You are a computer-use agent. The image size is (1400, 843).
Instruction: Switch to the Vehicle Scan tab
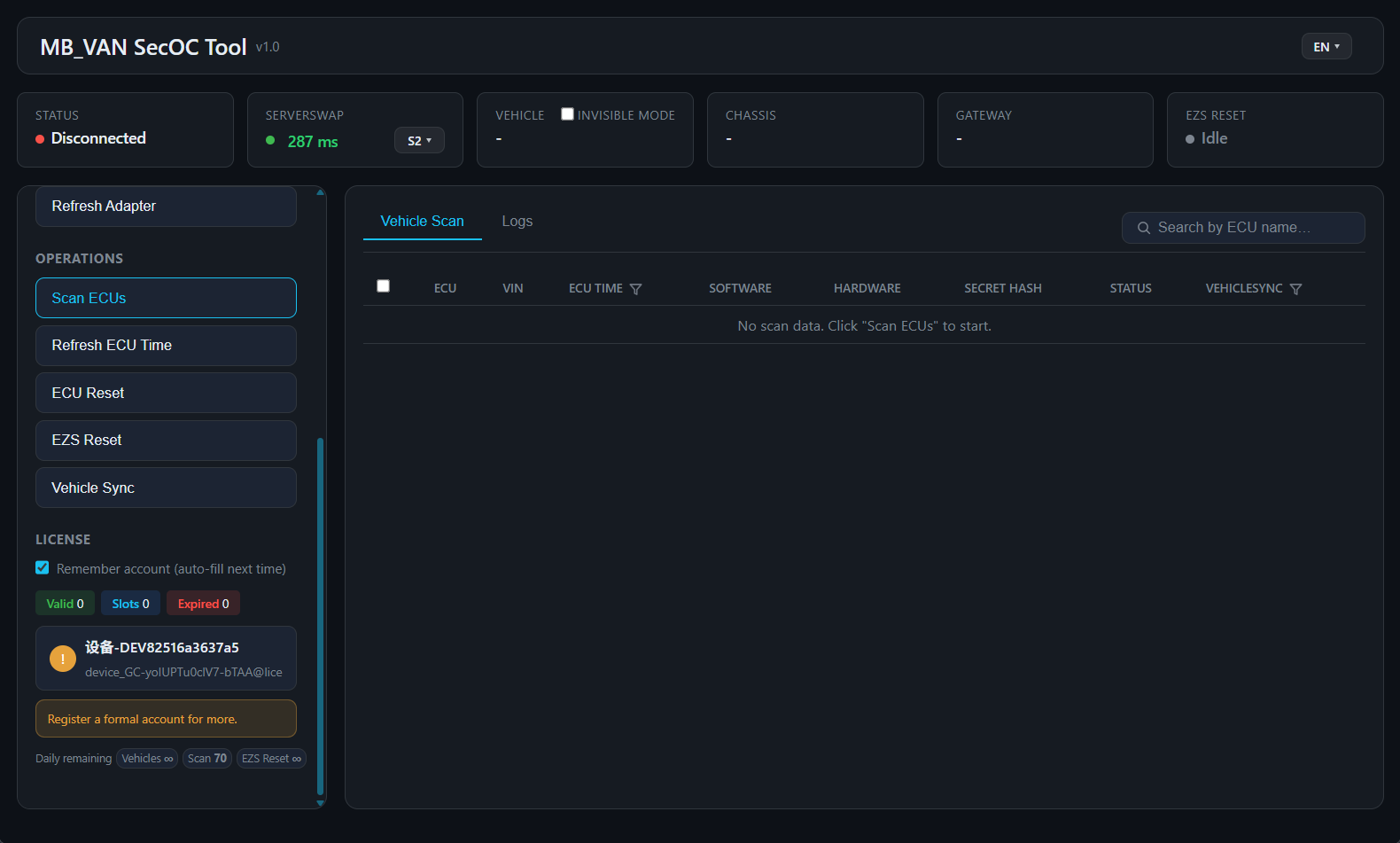(x=423, y=222)
